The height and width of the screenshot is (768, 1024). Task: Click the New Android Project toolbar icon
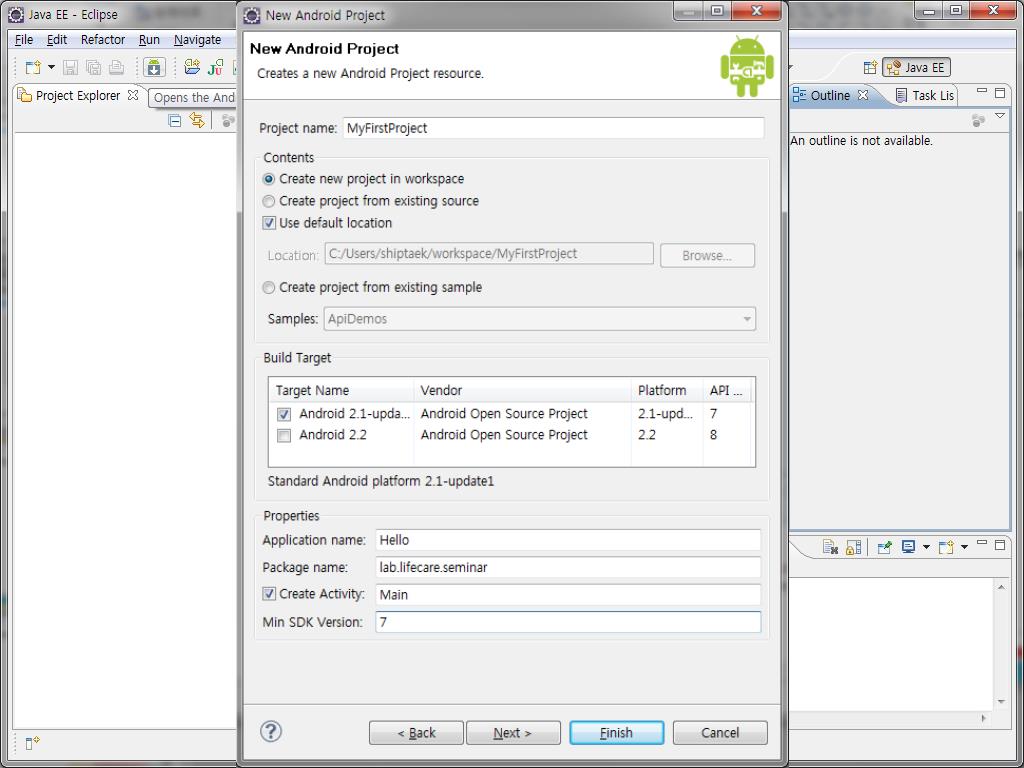click(192, 67)
